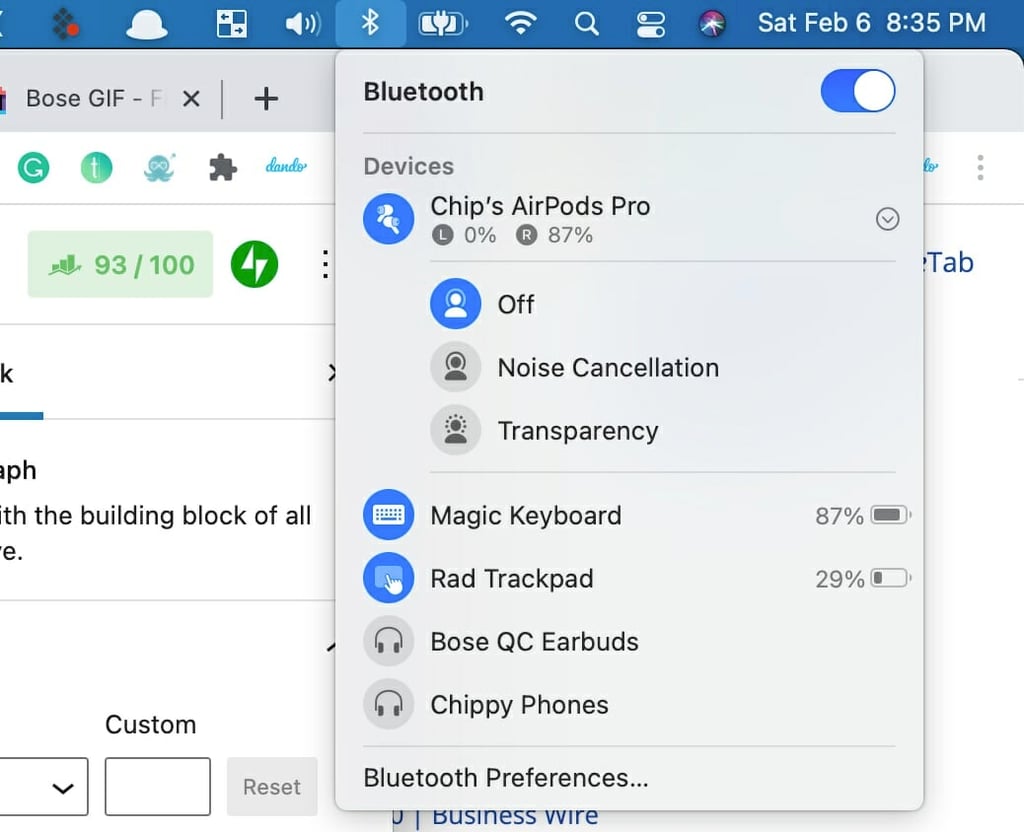The width and height of the screenshot is (1024, 832).
Task: Click the Grammarly extension icon
Action: tap(33, 167)
